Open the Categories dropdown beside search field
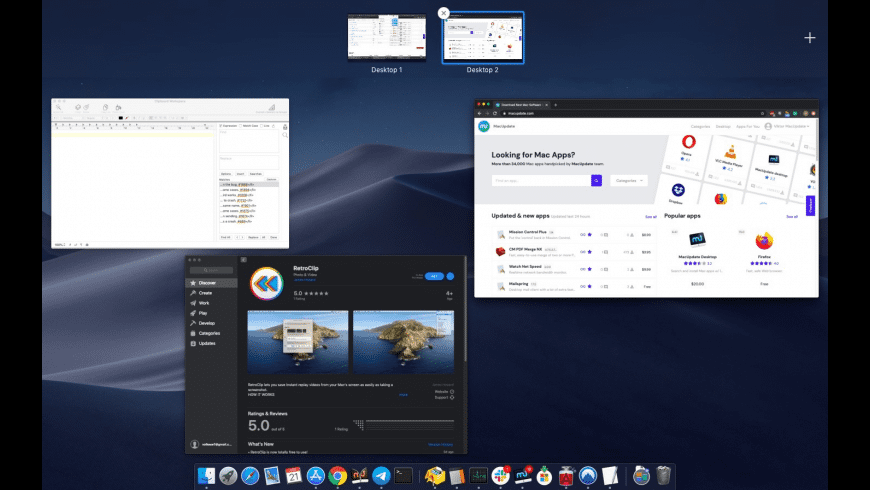 coord(629,180)
